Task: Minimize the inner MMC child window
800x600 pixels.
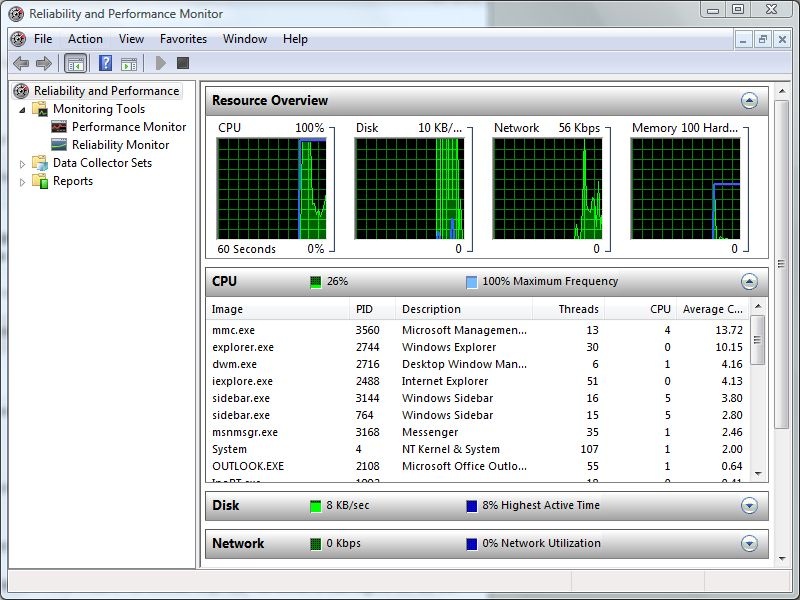Action: [743, 39]
